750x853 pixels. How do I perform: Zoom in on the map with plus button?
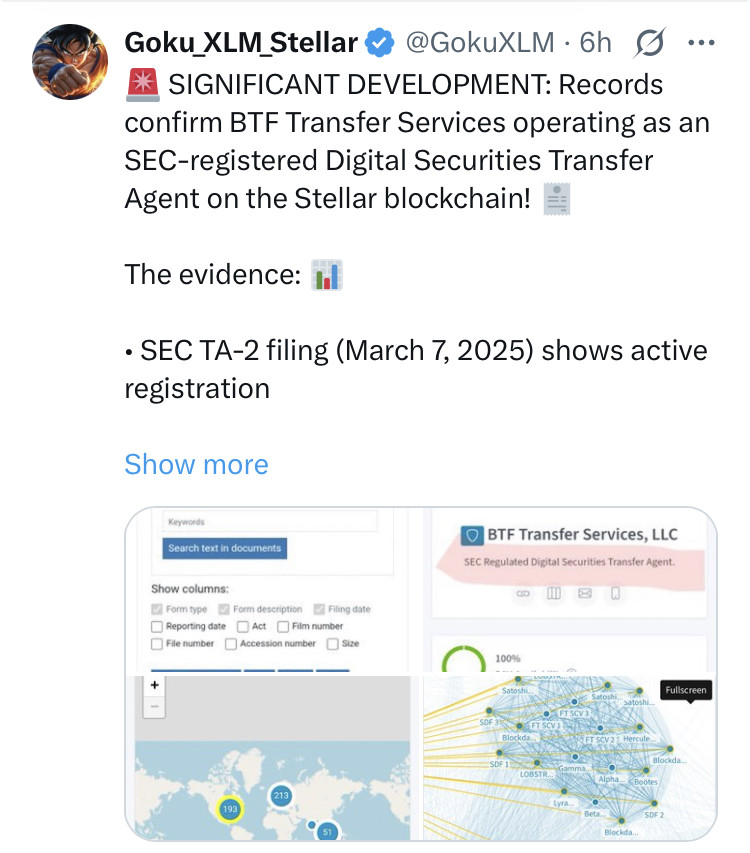click(155, 686)
